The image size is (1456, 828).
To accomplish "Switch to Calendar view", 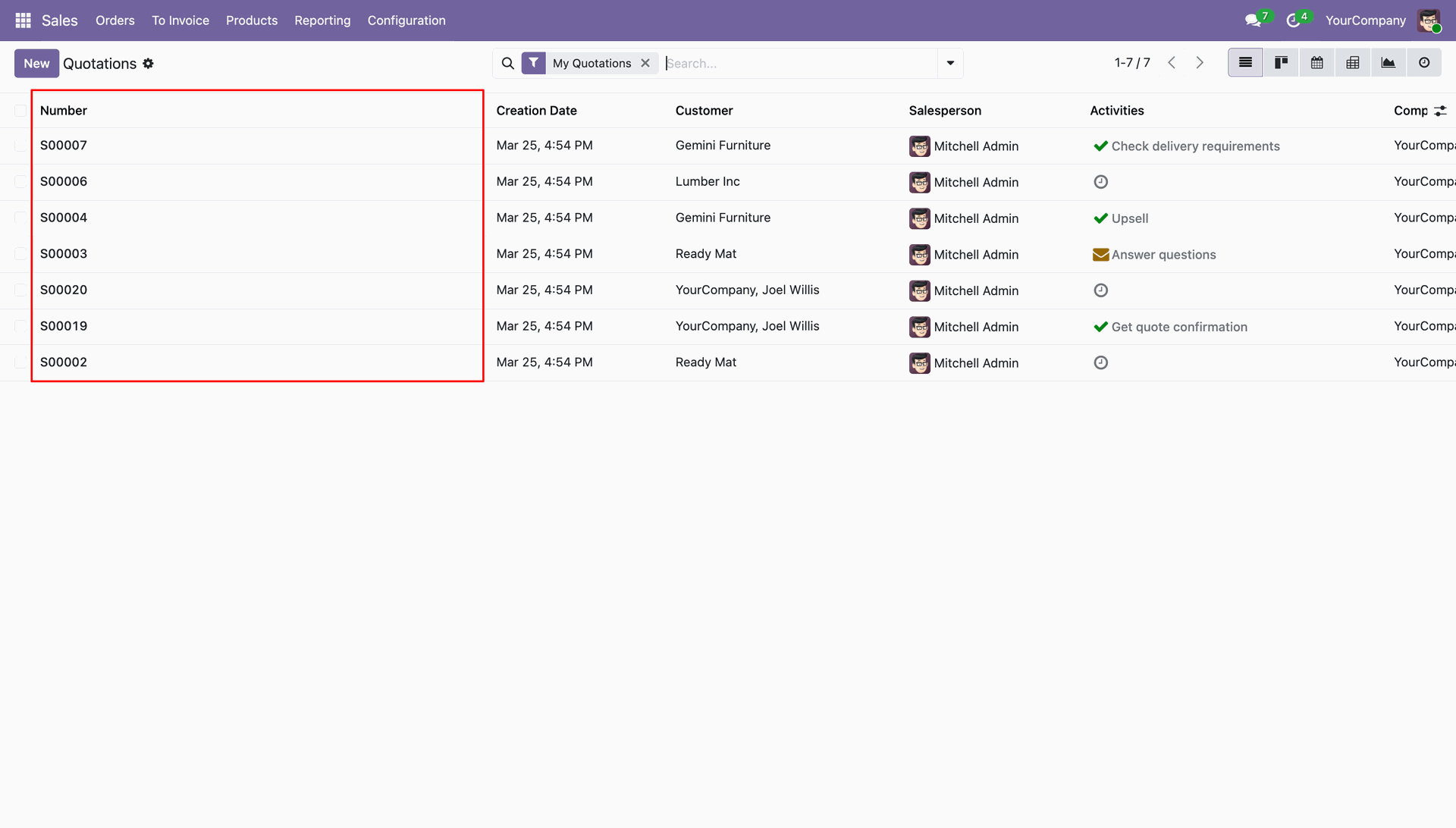I will click(x=1316, y=63).
